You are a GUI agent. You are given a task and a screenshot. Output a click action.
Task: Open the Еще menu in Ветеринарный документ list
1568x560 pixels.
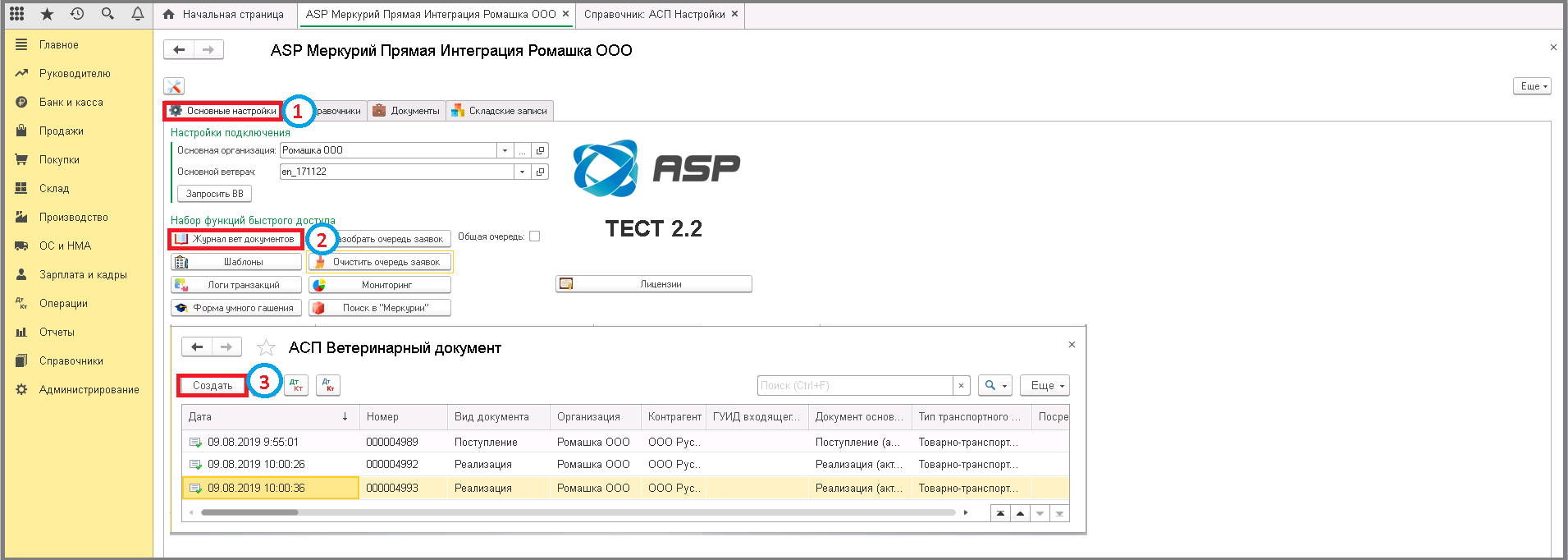tap(1045, 385)
